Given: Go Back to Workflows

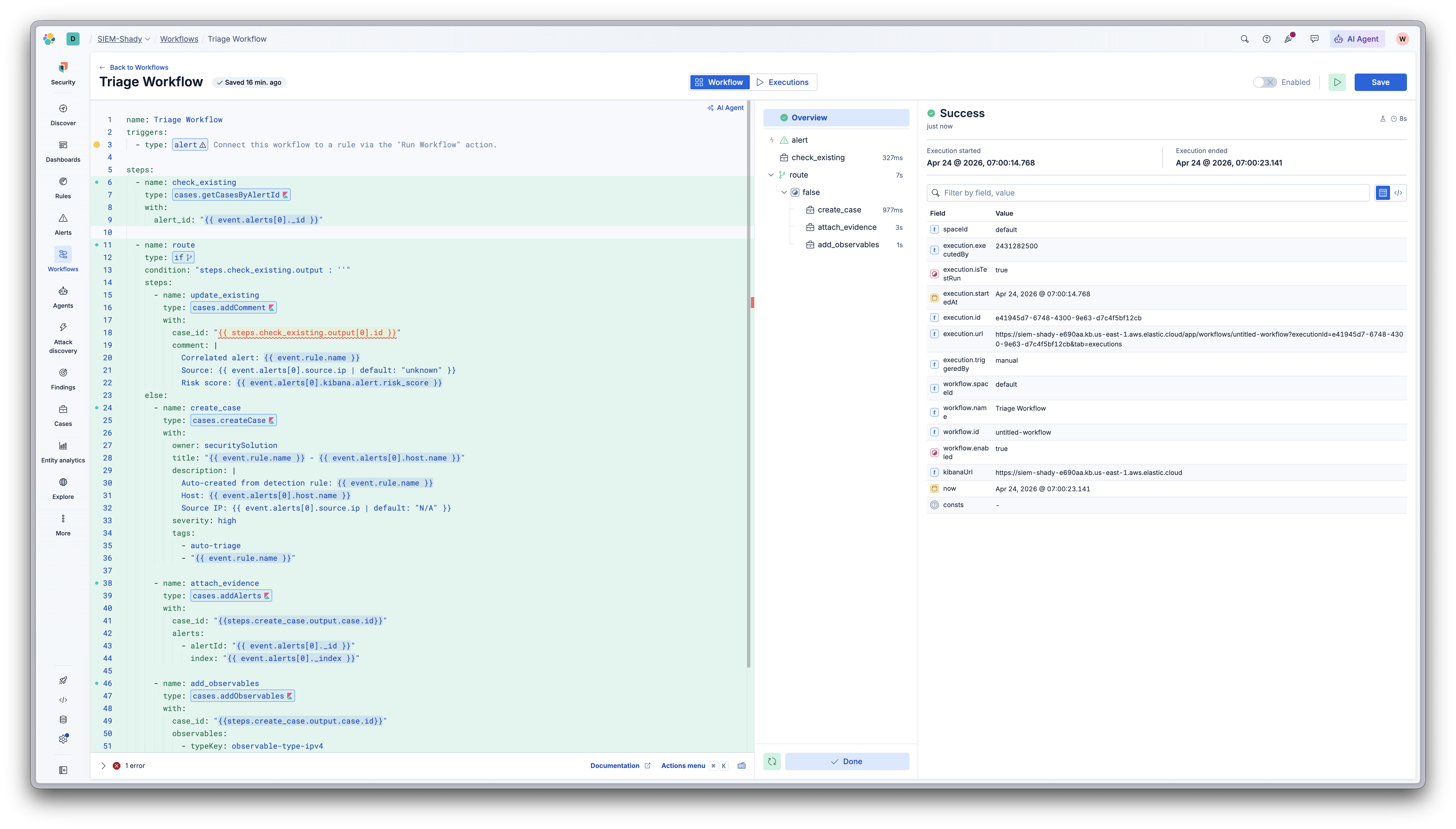Looking at the screenshot, I should 134,67.
